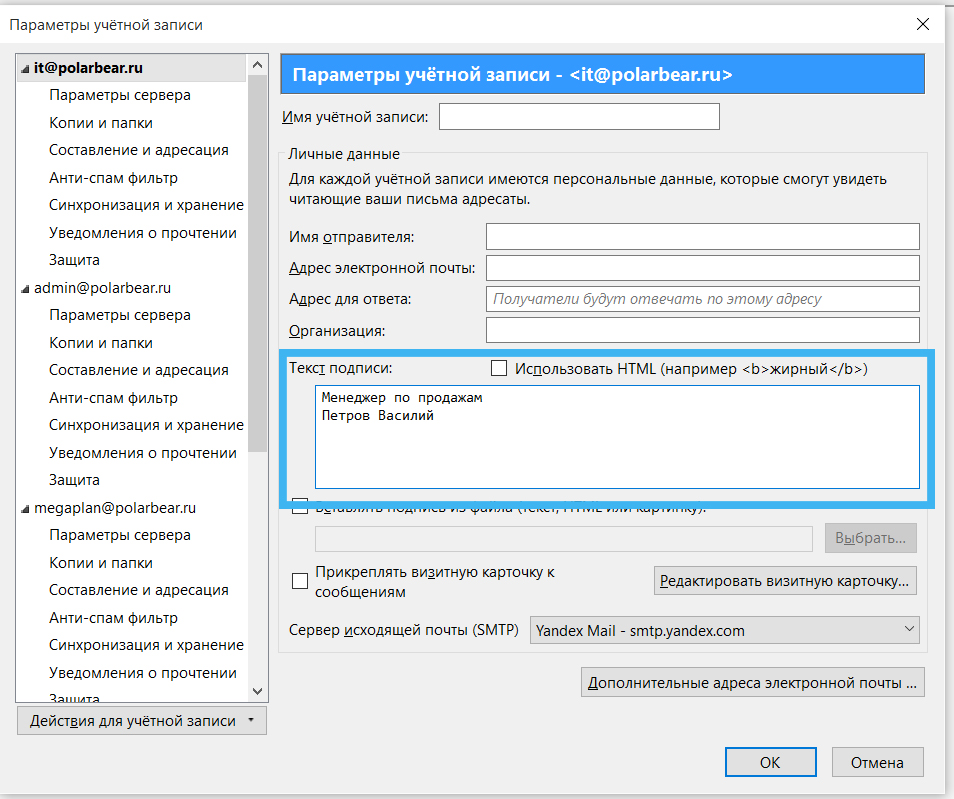Collapse the megaplan@polarbear.ru account tree
Viewport: 954px width, 799px height.
(25, 509)
